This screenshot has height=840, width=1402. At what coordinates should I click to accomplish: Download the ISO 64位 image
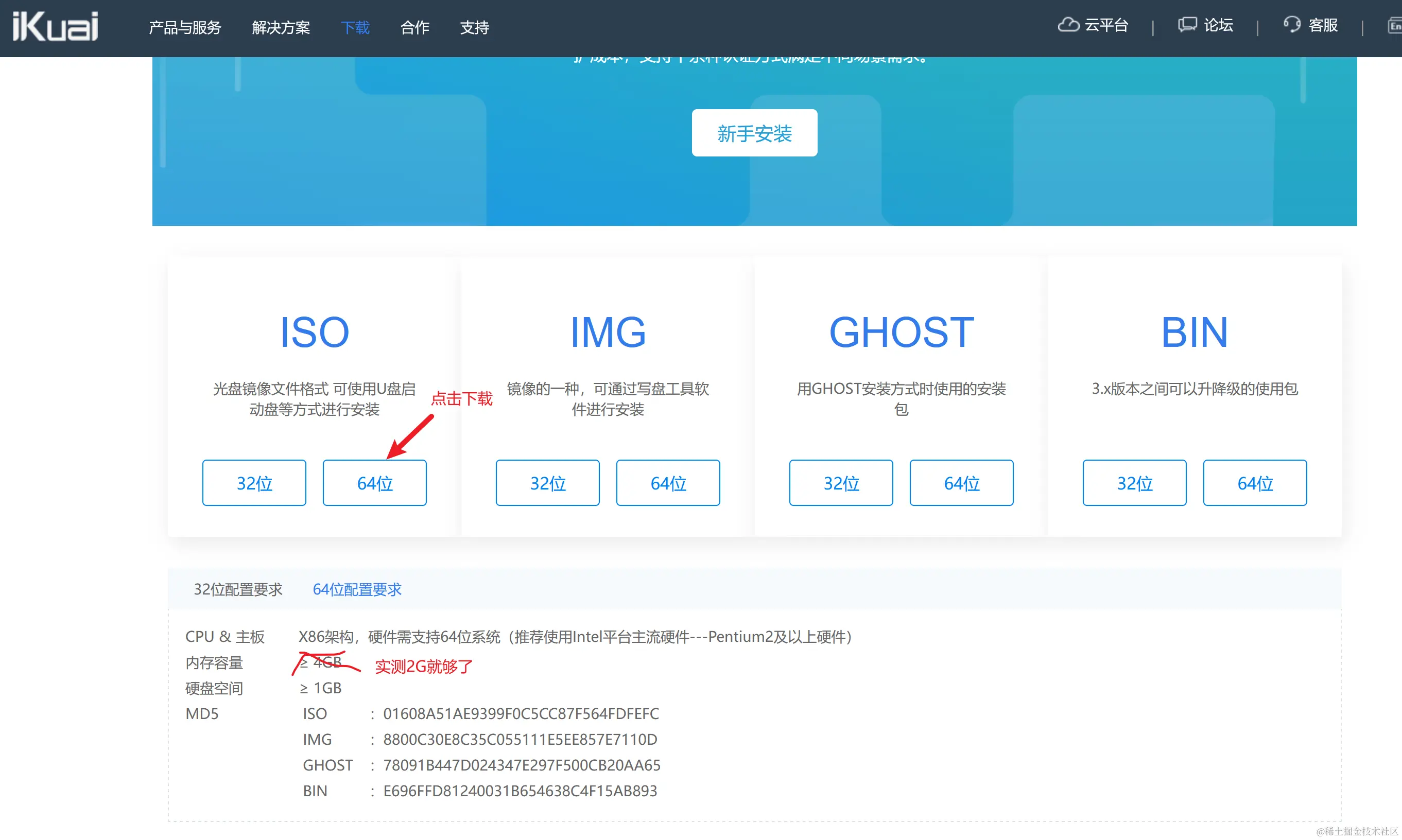[x=374, y=483]
